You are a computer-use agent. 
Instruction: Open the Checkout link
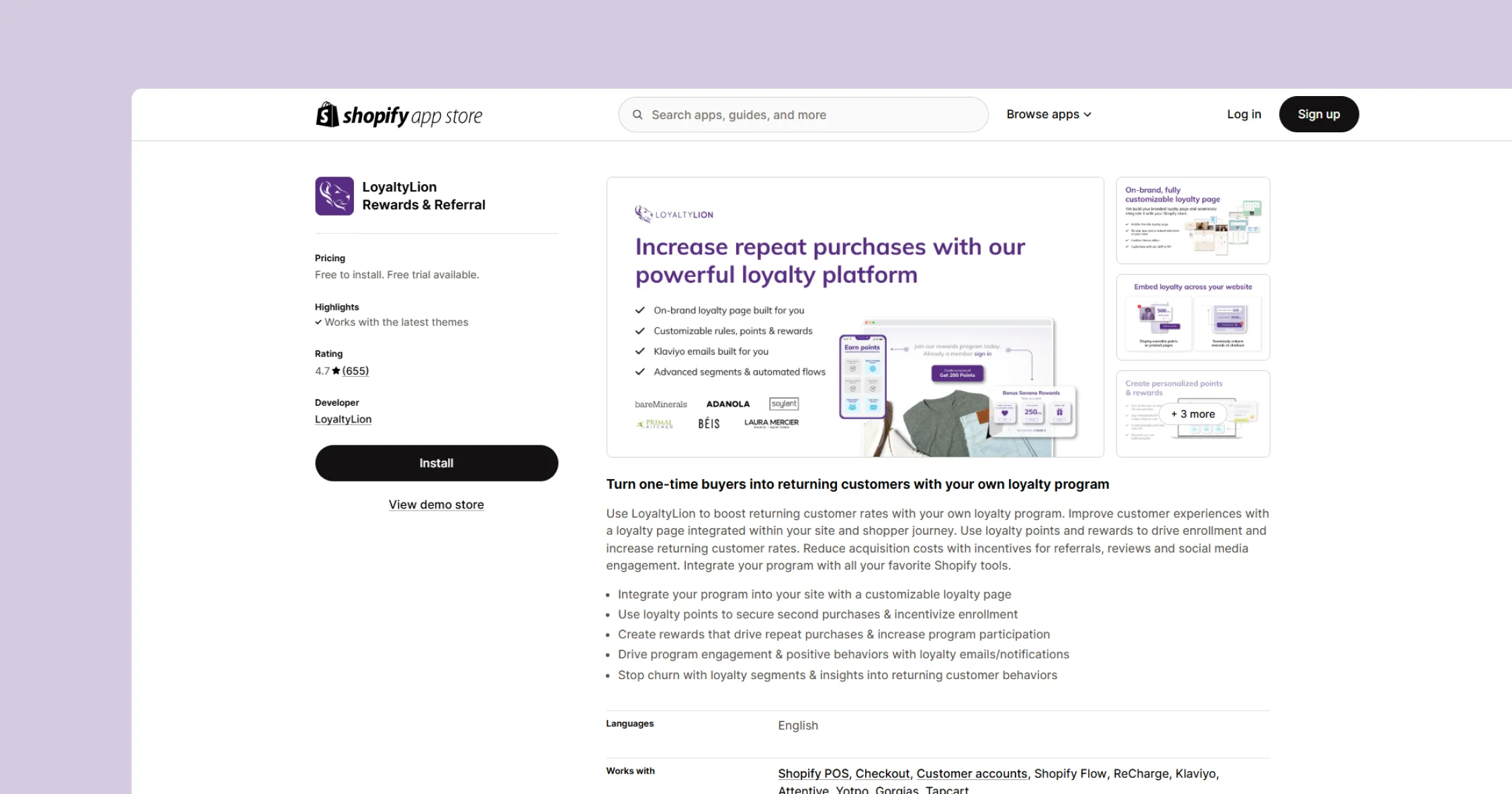tap(883, 774)
